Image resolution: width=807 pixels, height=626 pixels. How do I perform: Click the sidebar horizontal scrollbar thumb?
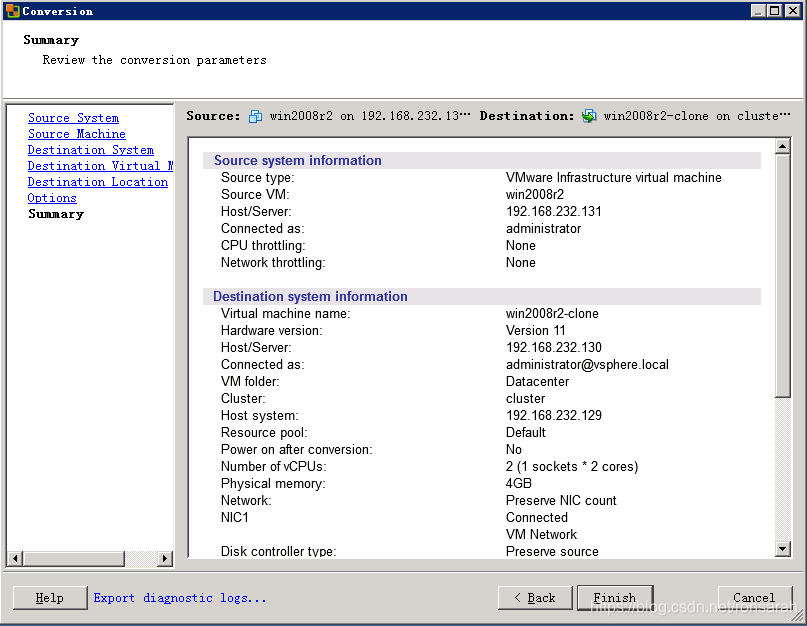tap(74, 559)
